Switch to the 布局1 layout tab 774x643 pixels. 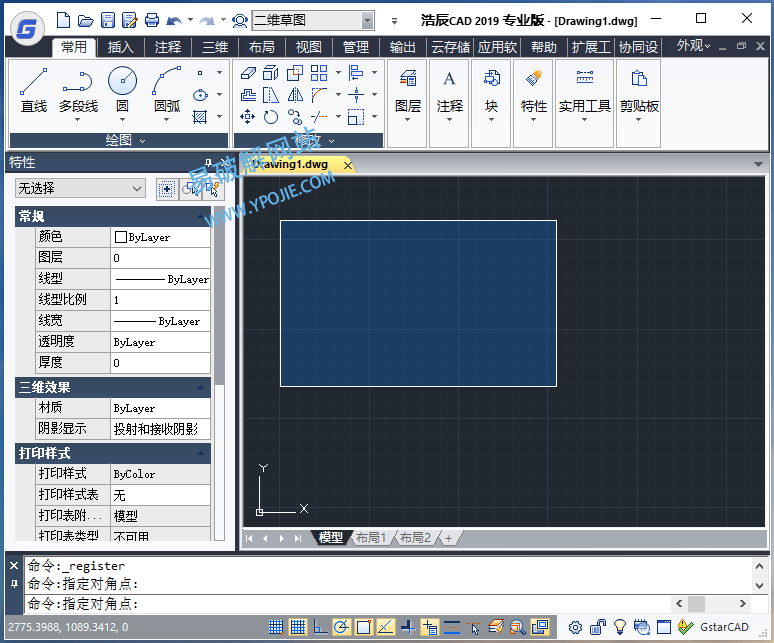[x=371, y=538]
